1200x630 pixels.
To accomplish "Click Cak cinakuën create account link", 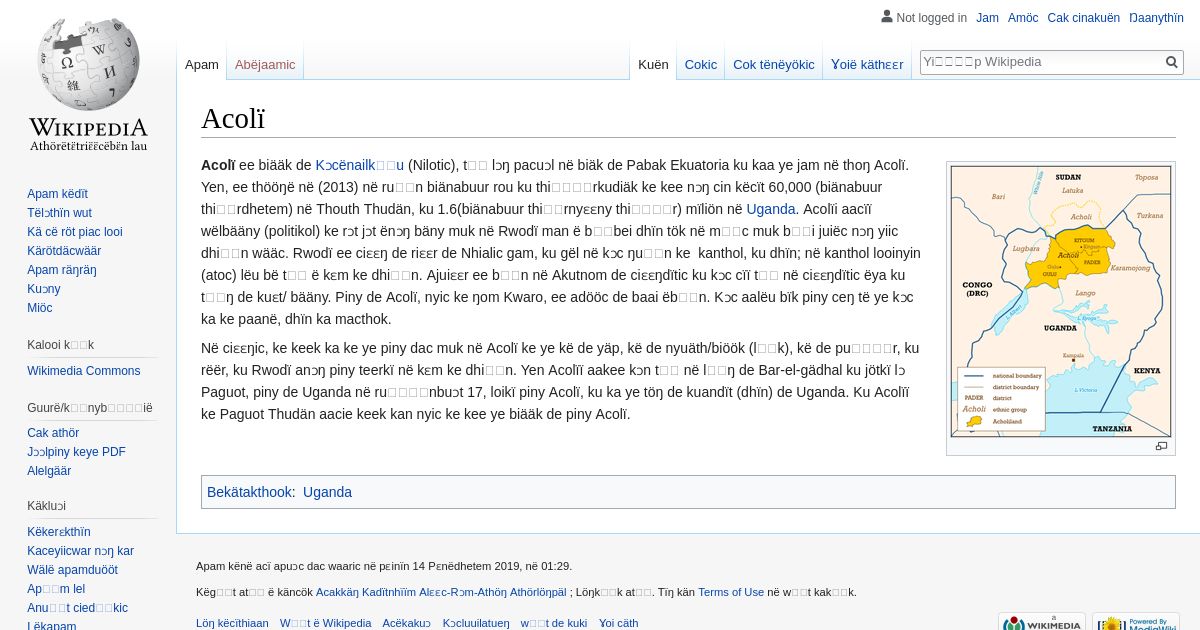I will click(1084, 18).
